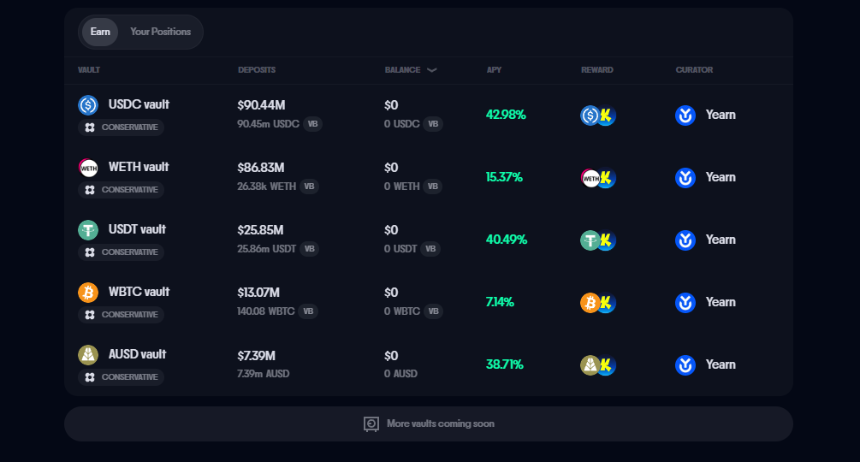Click the Yearn curator logo for USDC
Image resolution: width=860 pixels, height=462 pixels.
coord(685,115)
